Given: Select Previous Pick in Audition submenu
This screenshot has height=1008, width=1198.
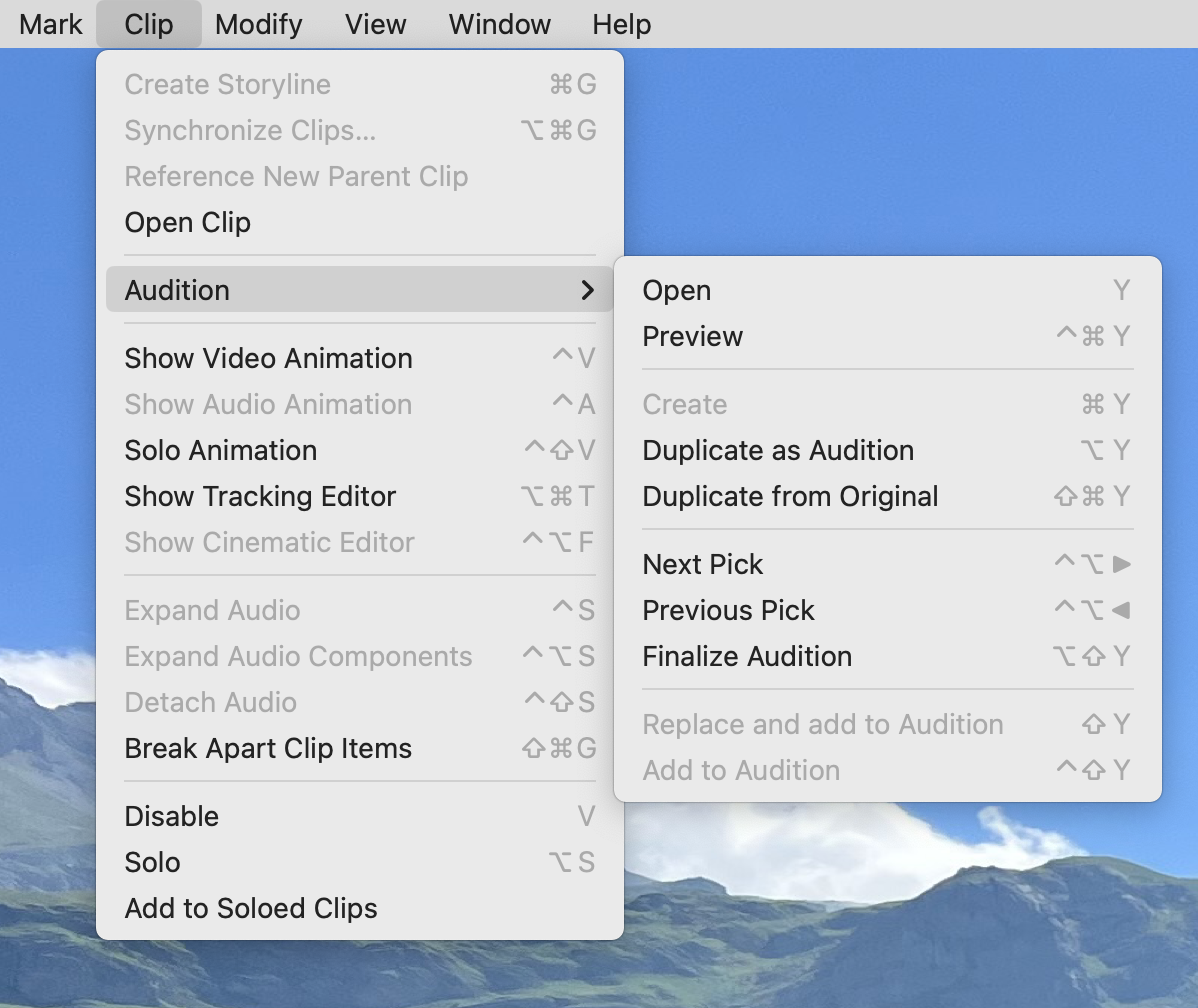Looking at the screenshot, I should (x=888, y=610).
